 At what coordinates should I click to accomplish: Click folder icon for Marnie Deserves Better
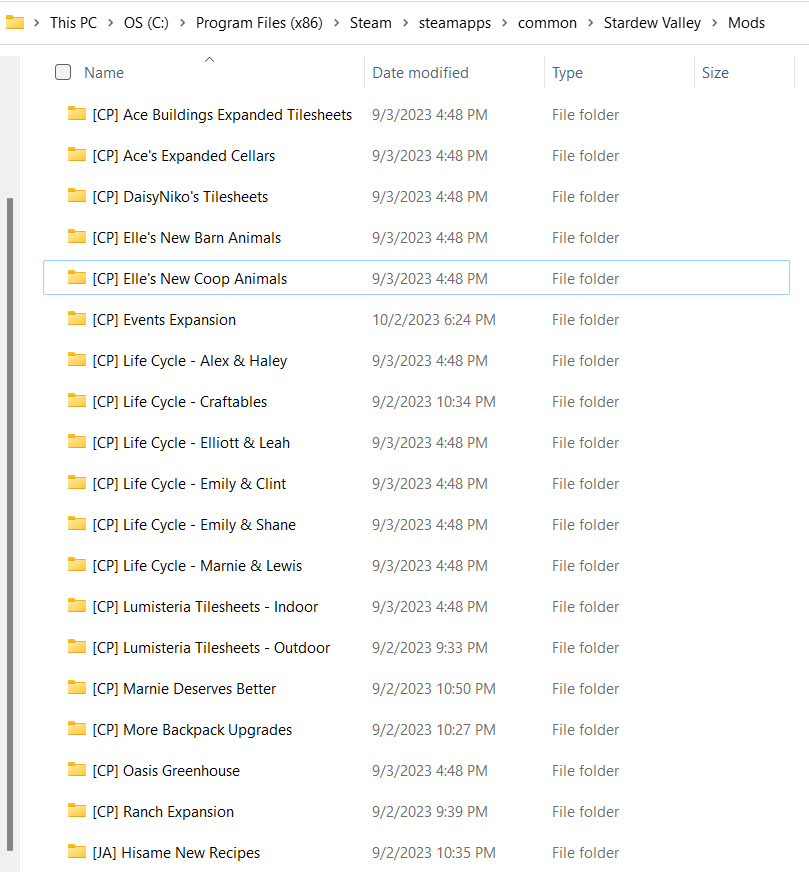click(77, 688)
